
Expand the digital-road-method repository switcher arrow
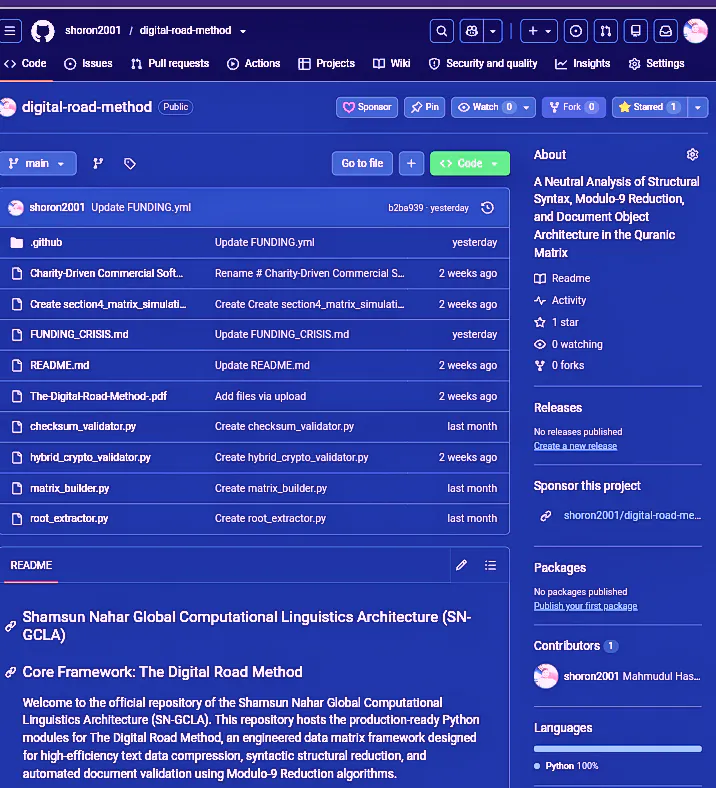pyautogui.click(x=243, y=31)
